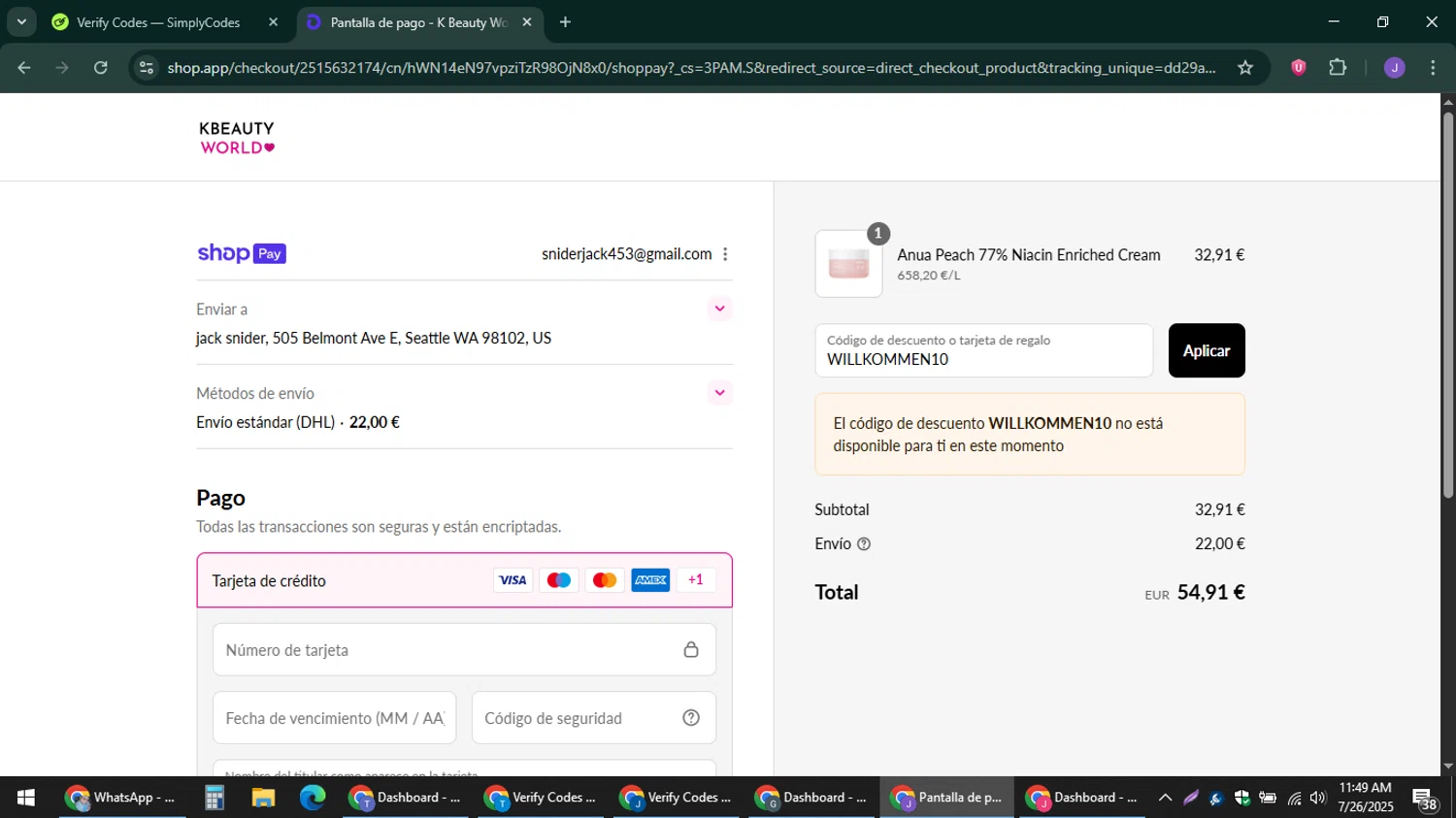
Task: Reload the checkout page
Action: [x=101, y=68]
